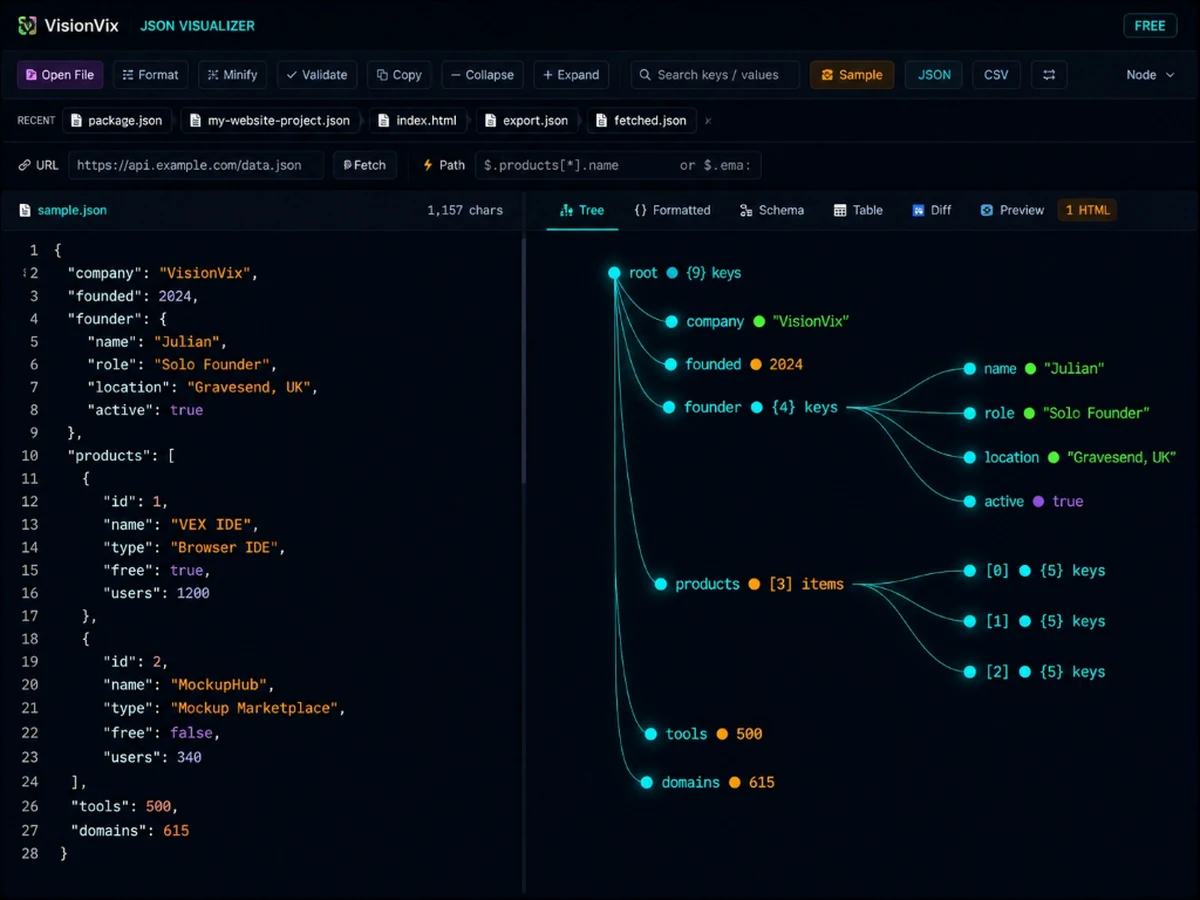Viewport: 1200px width, 900px height.
Task: Select the name "Julian" tree node
Action: tap(1033, 369)
